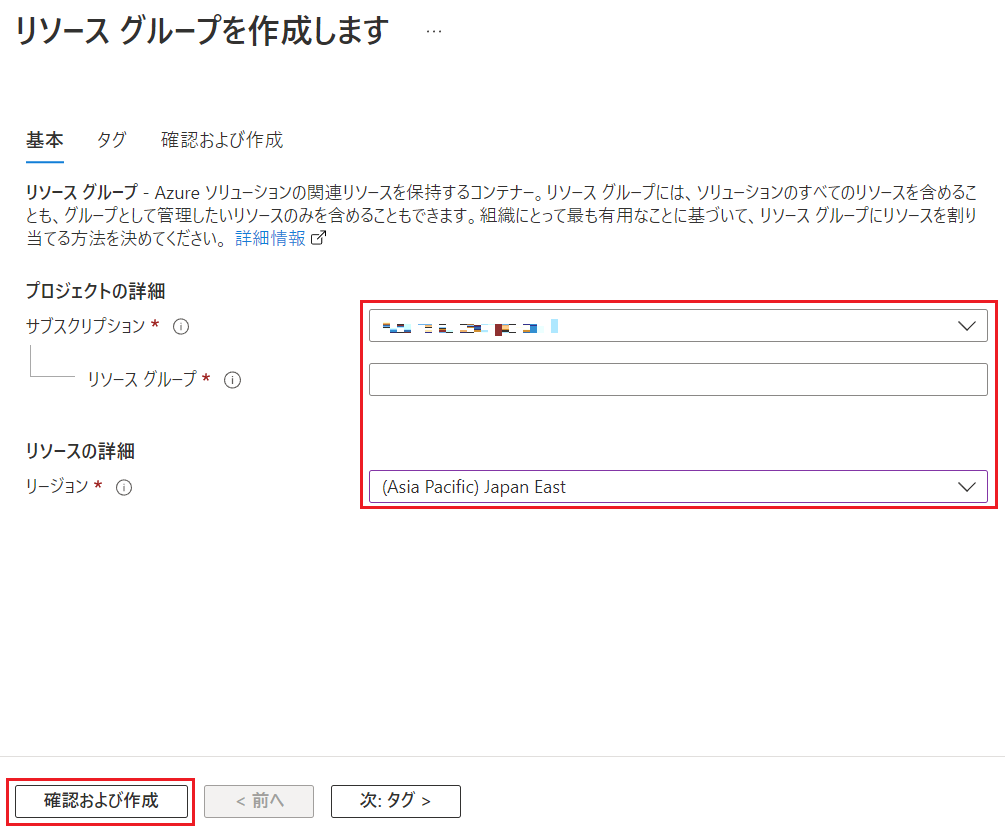The height and width of the screenshot is (828, 1005).
Task: Click the プロジェクトの詳細 section heading
Action: [95, 291]
